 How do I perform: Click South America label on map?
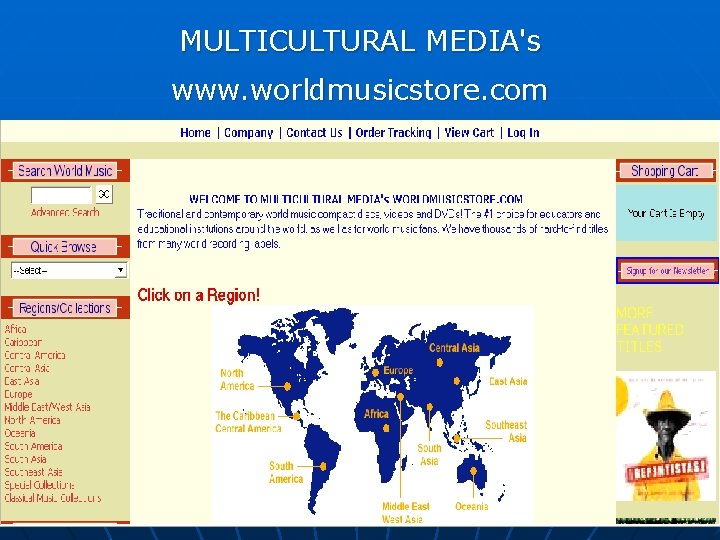286,472
